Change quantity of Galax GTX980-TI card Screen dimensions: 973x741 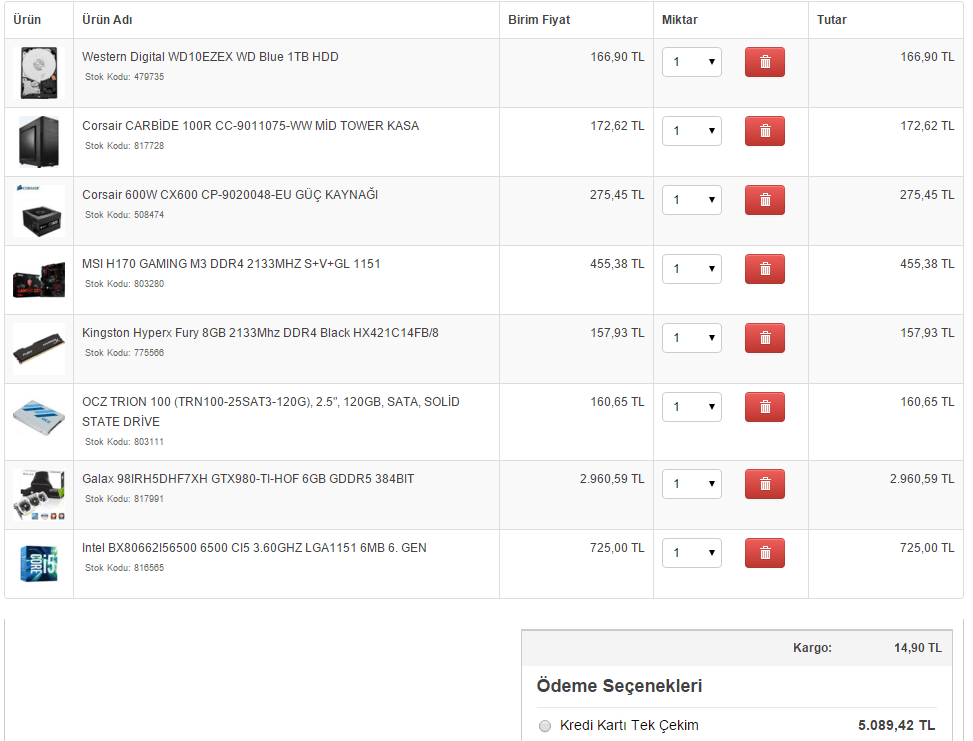(692, 484)
